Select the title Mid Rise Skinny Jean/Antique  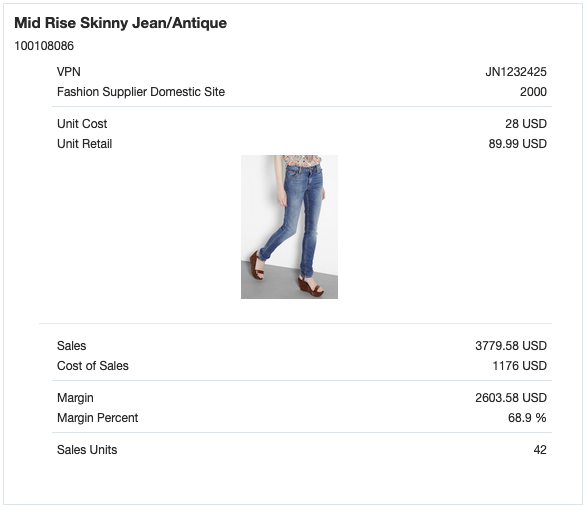(x=120, y=23)
